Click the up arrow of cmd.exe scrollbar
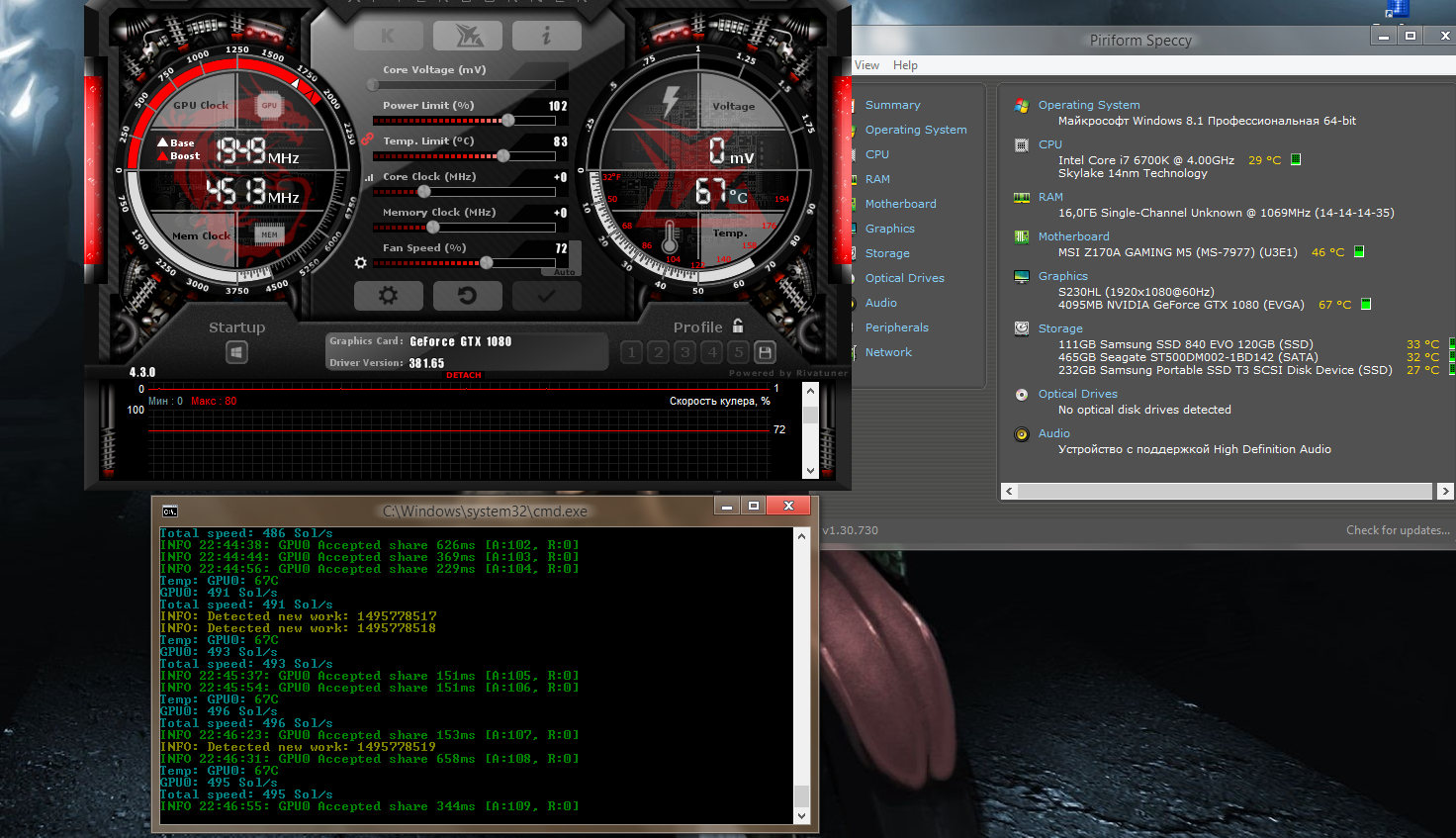Screen dimensions: 1456x838 801,535
